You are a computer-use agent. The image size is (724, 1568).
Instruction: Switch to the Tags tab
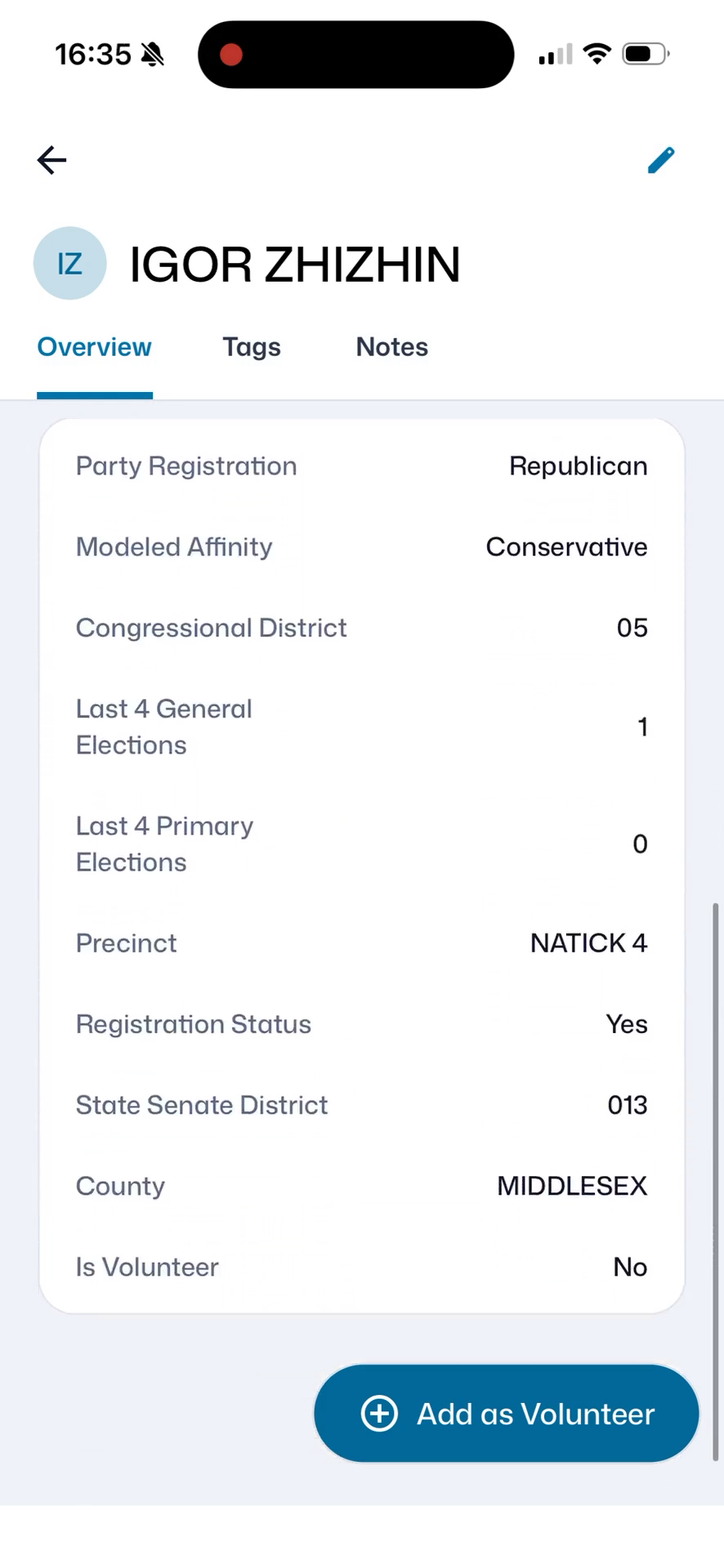252,347
